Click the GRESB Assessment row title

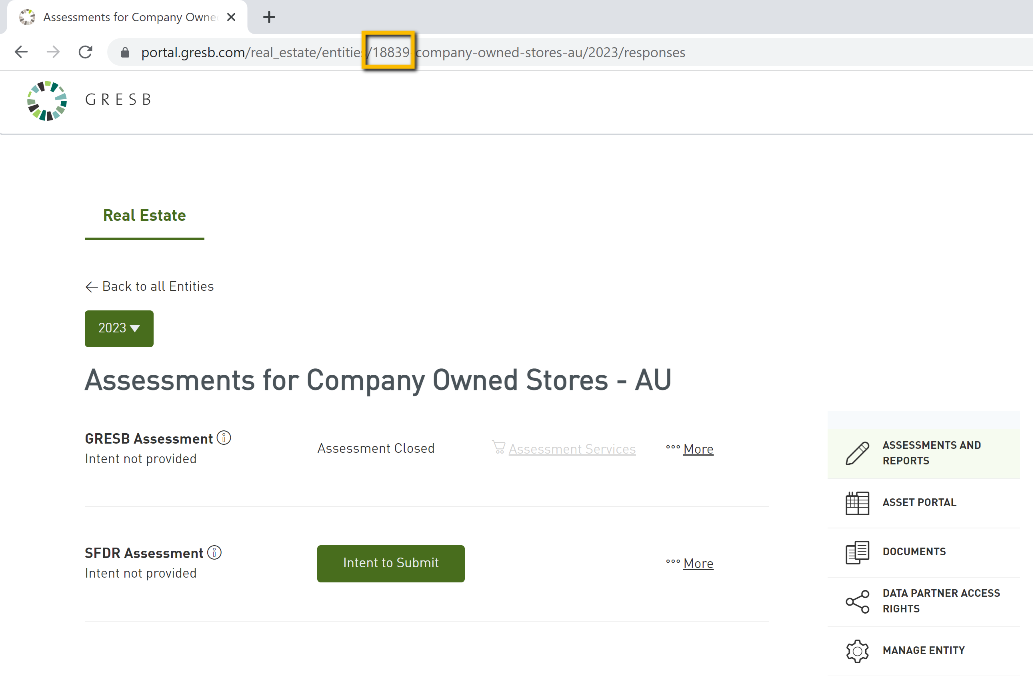click(149, 439)
